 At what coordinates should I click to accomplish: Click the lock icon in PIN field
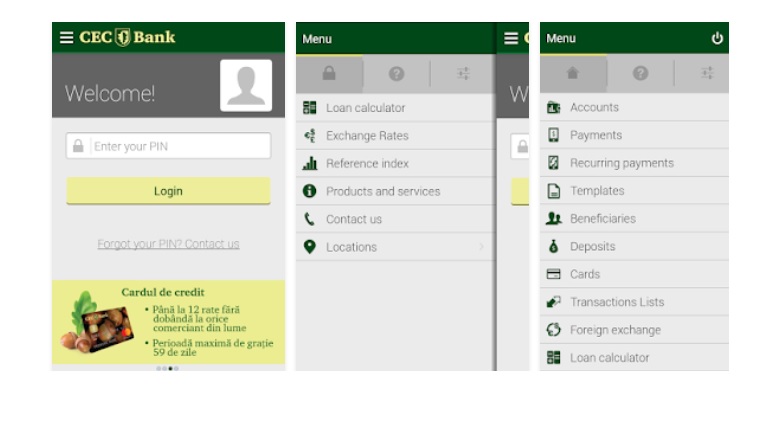click(x=78, y=146)
